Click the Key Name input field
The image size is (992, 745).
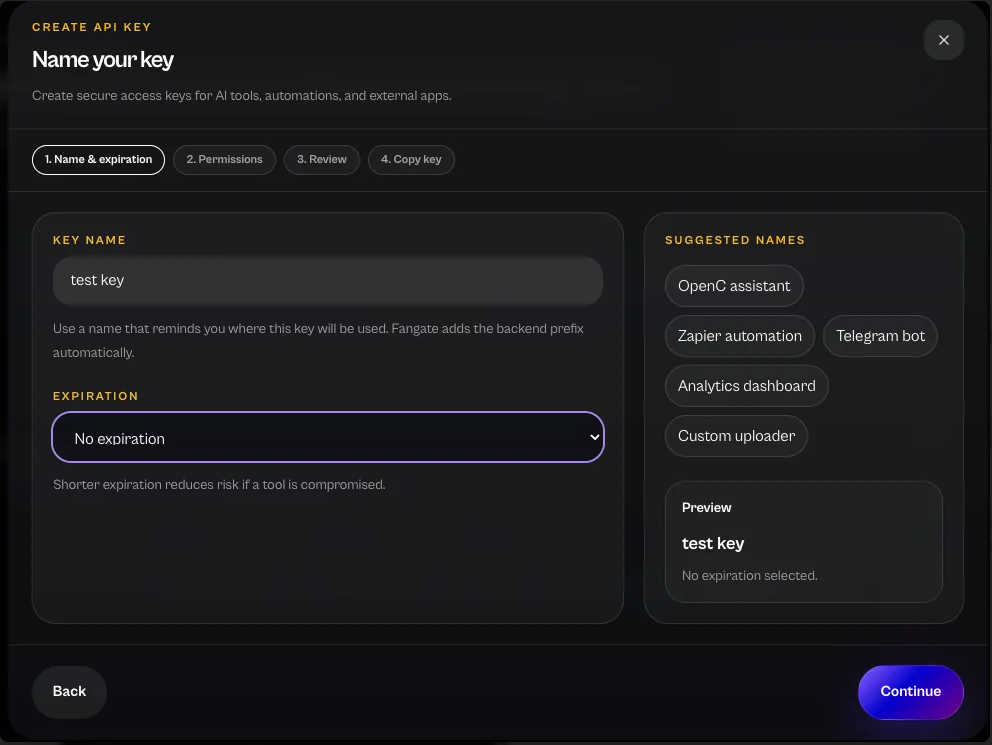[328, 280]
